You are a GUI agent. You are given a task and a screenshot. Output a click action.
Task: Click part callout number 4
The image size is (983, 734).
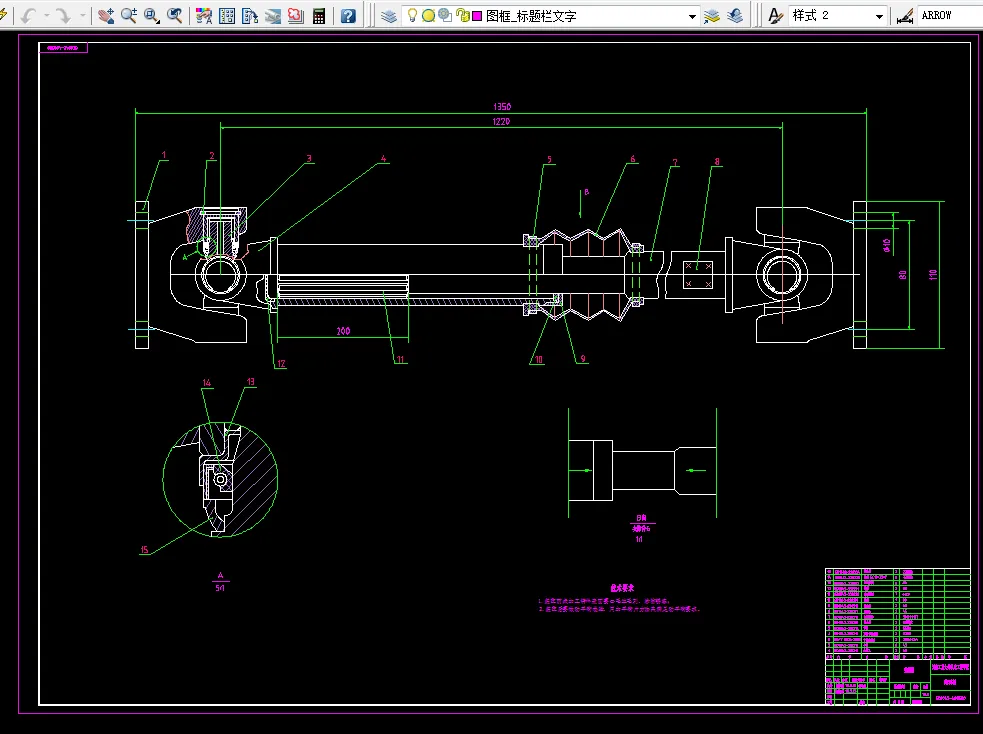pyautogui.click(x=384, y=159)
